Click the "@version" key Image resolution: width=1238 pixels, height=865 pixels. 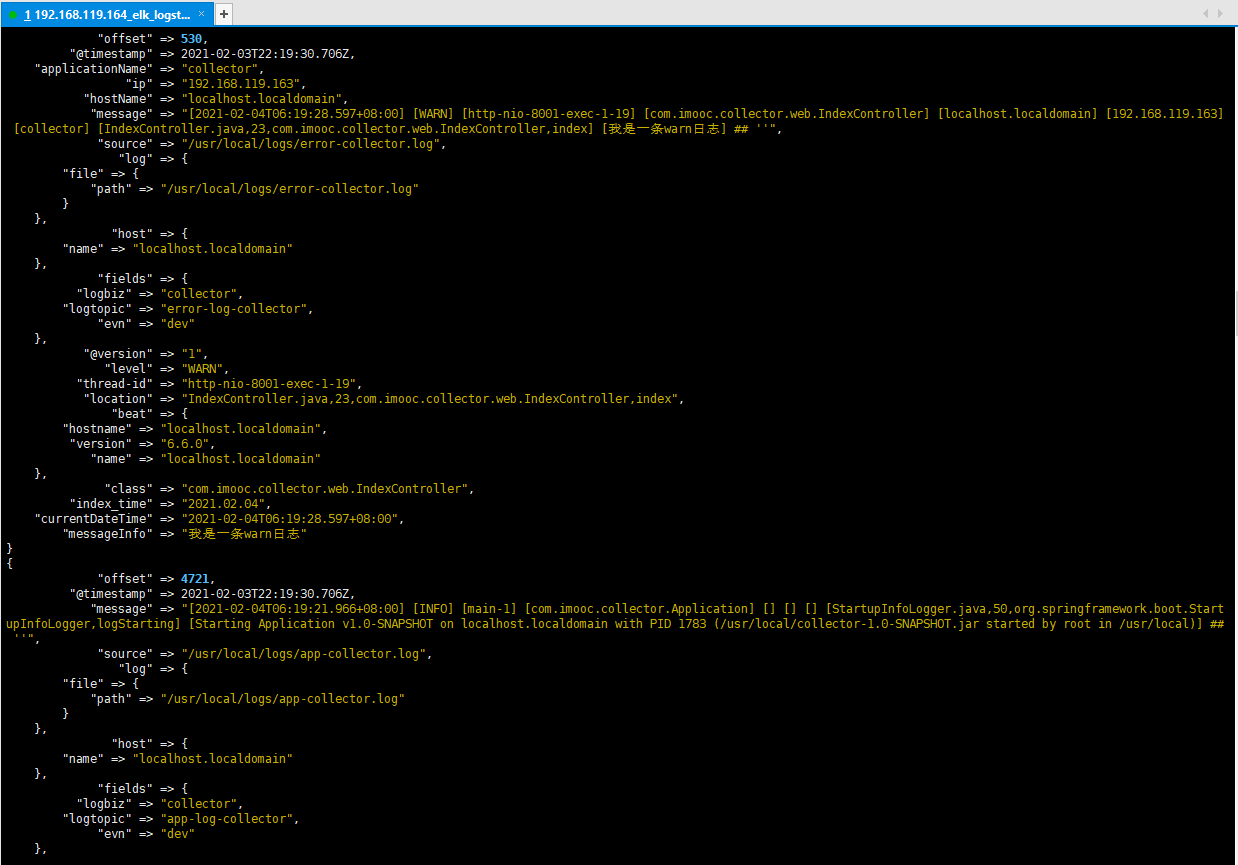pos(118,354)
